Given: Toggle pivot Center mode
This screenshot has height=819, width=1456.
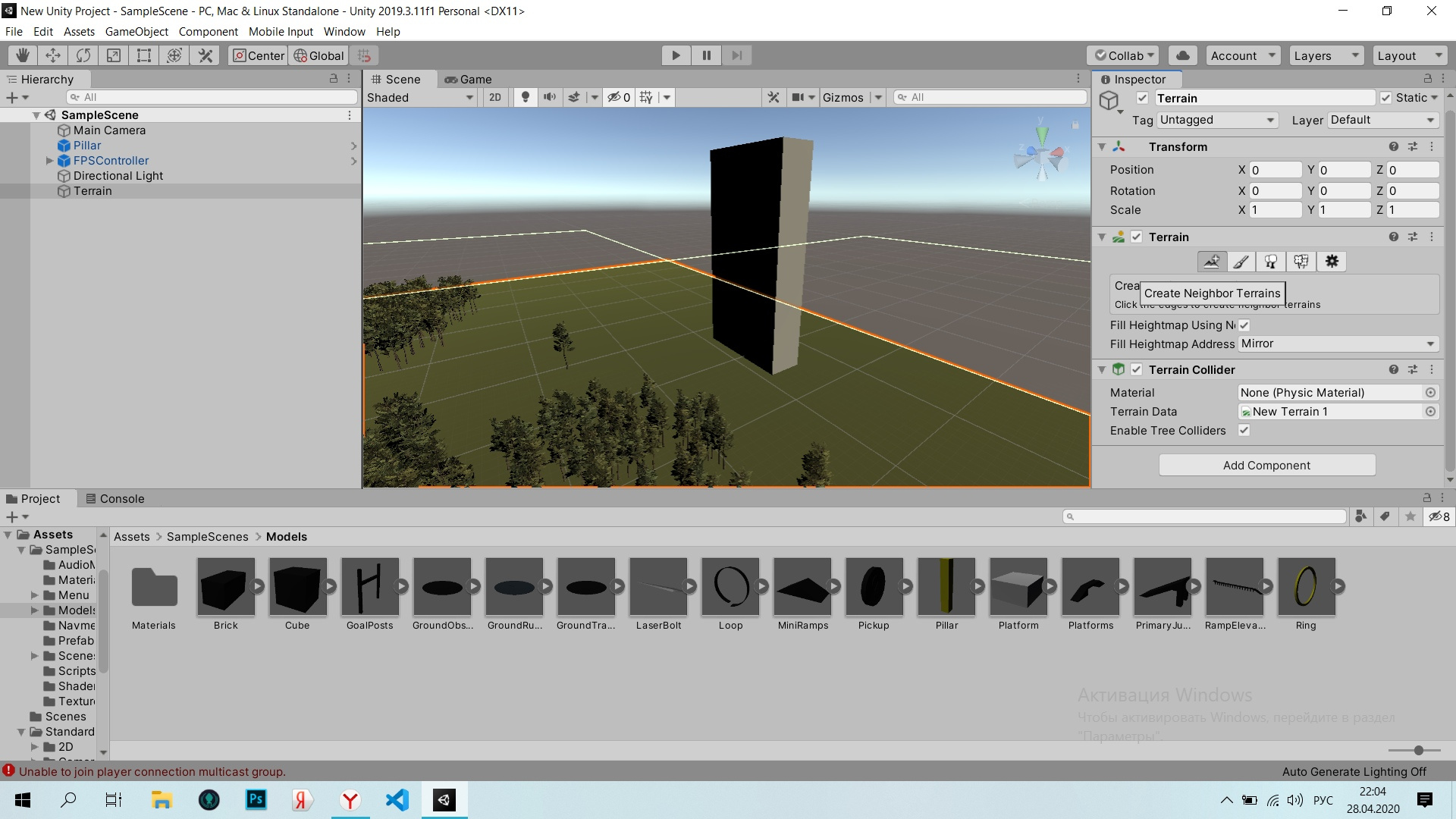Looking at the screenshot, I should [258, 55].
